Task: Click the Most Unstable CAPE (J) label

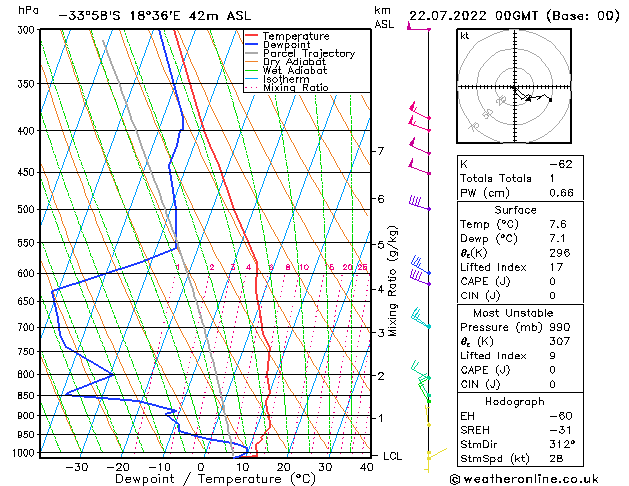Action: 485,370
